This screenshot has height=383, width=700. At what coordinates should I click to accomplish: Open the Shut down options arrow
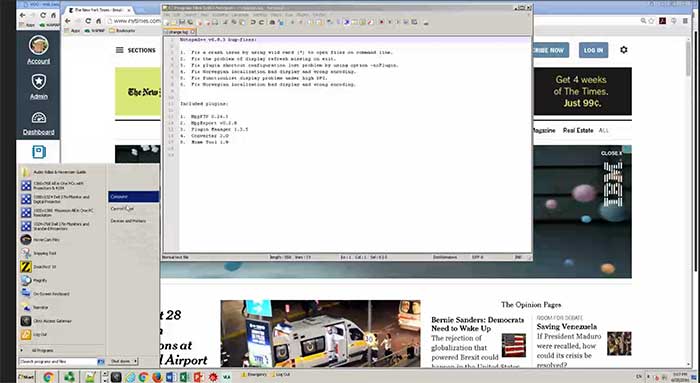135,361
